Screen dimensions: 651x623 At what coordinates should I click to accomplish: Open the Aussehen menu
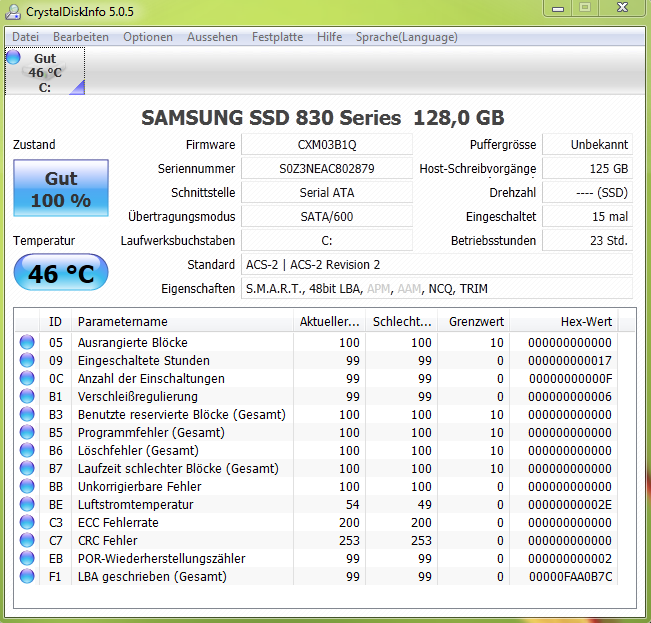point(212,37)
